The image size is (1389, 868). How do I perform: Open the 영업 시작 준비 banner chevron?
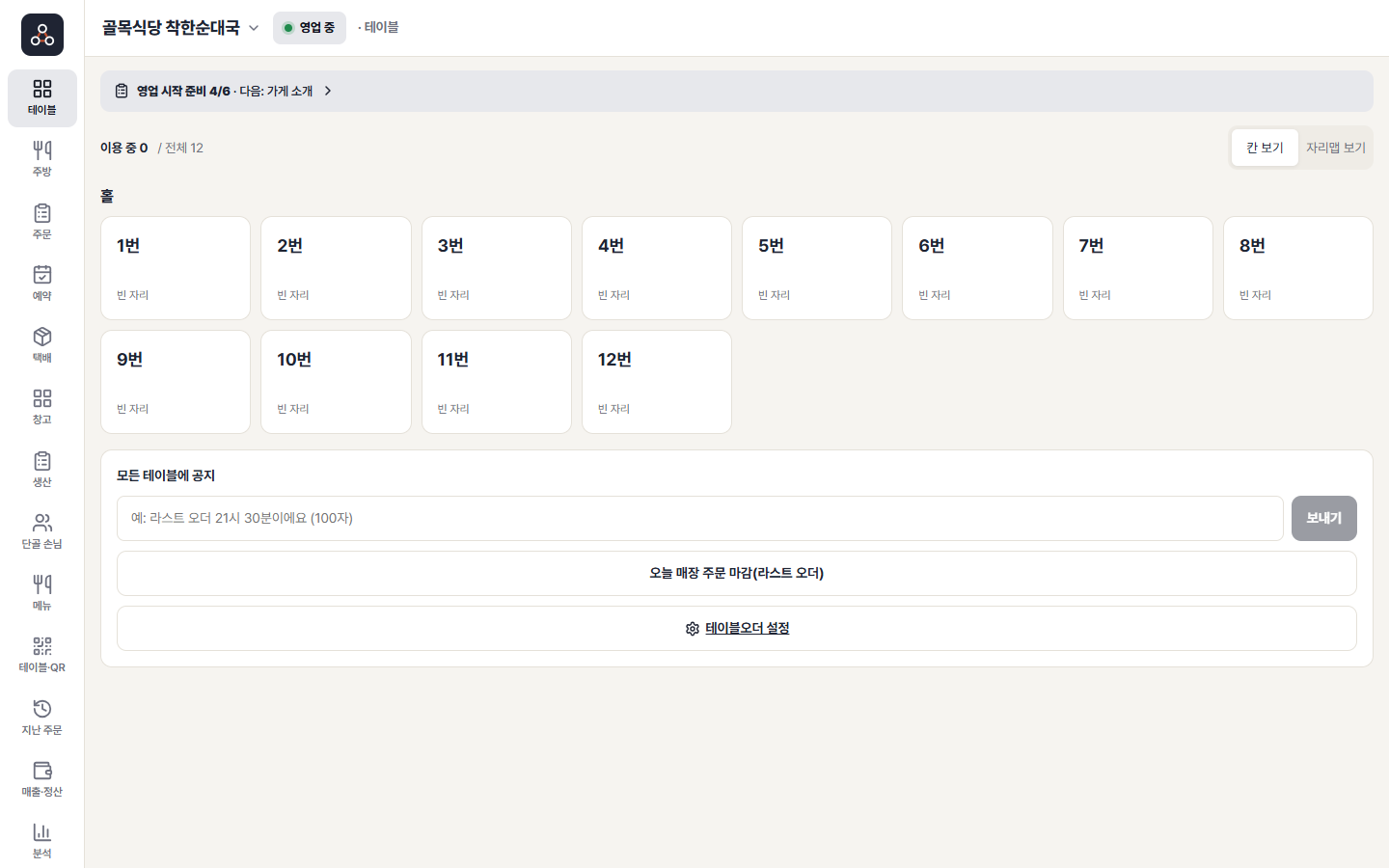[x=328, y=91]
